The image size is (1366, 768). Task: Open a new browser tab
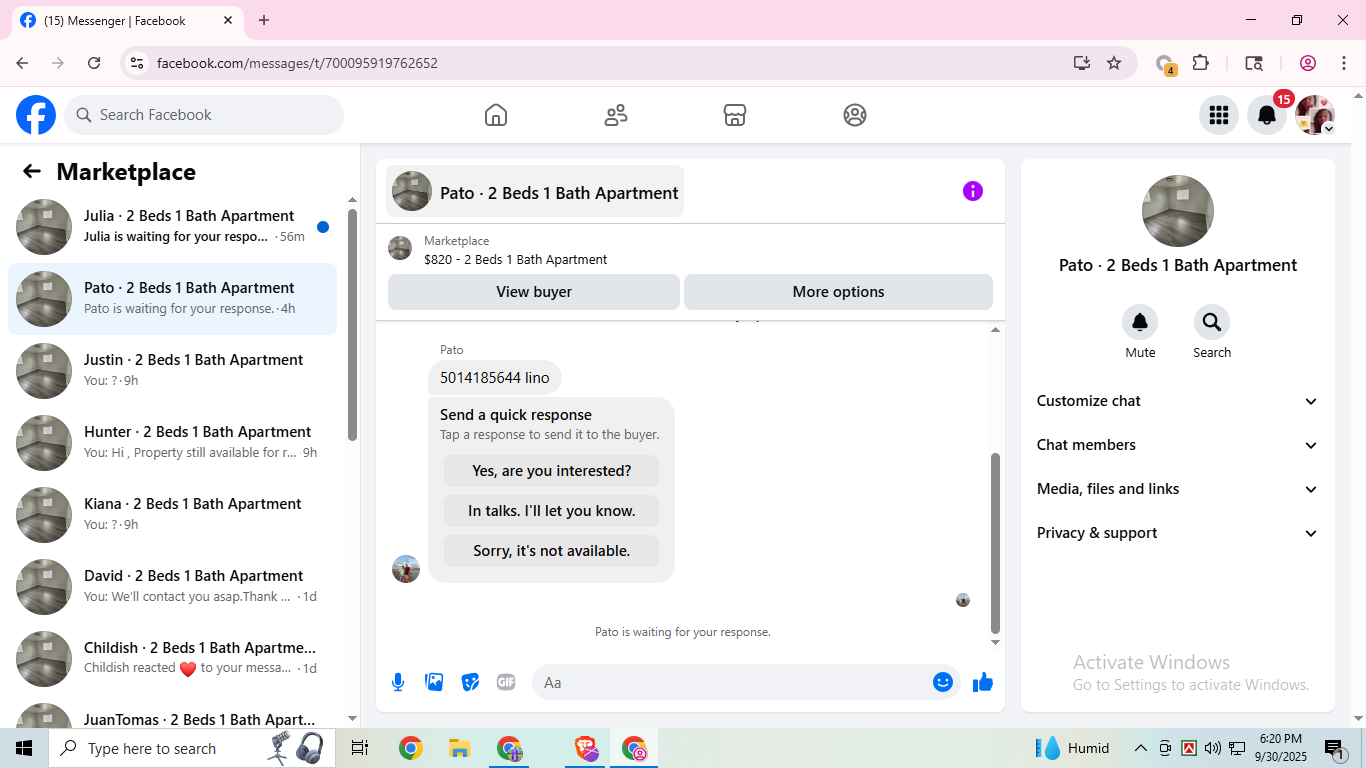(264, 20)
